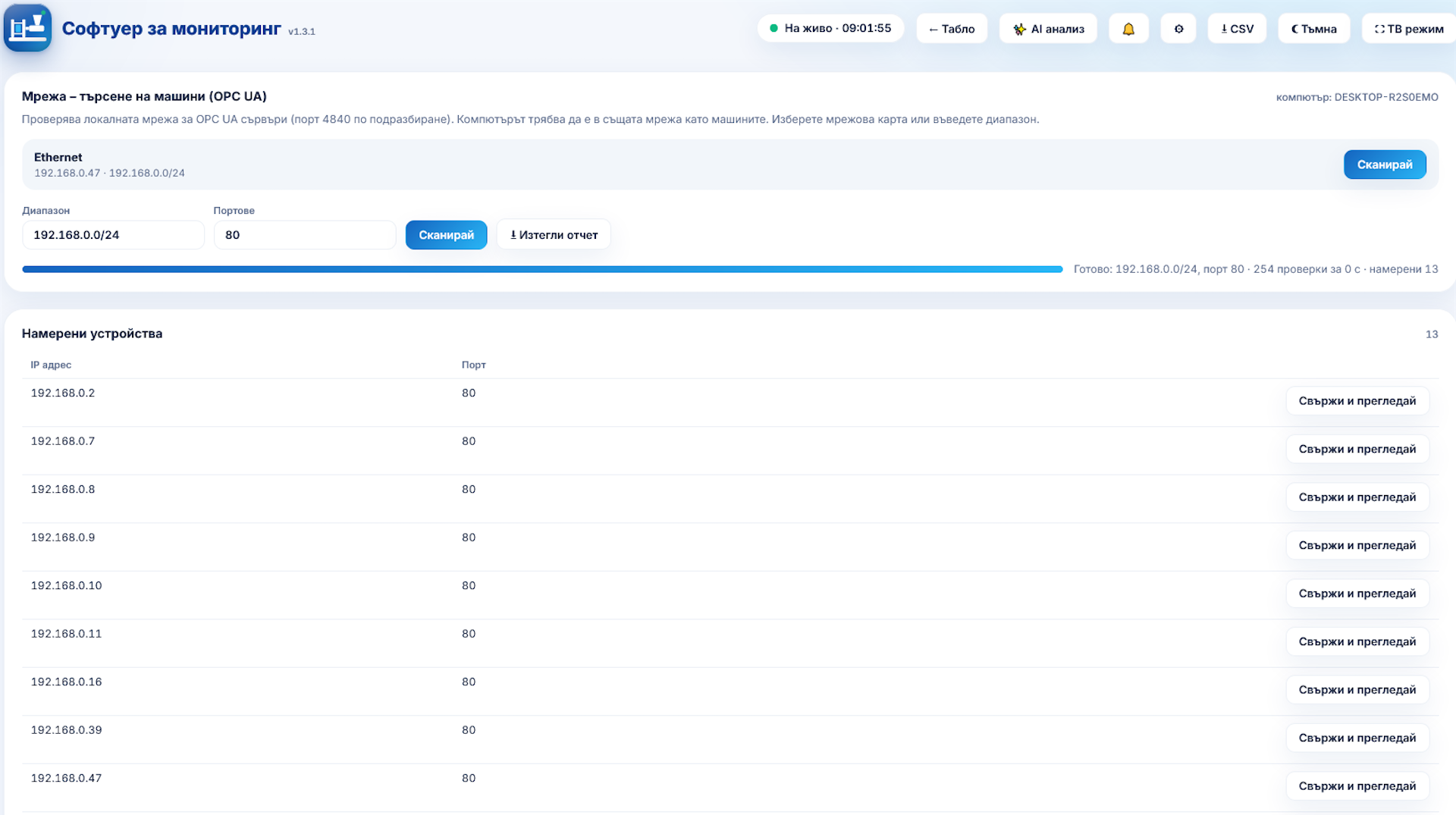Focus the Портове input field
Image resolution: width=1456 pixels, height=815 pixels.
305,235
